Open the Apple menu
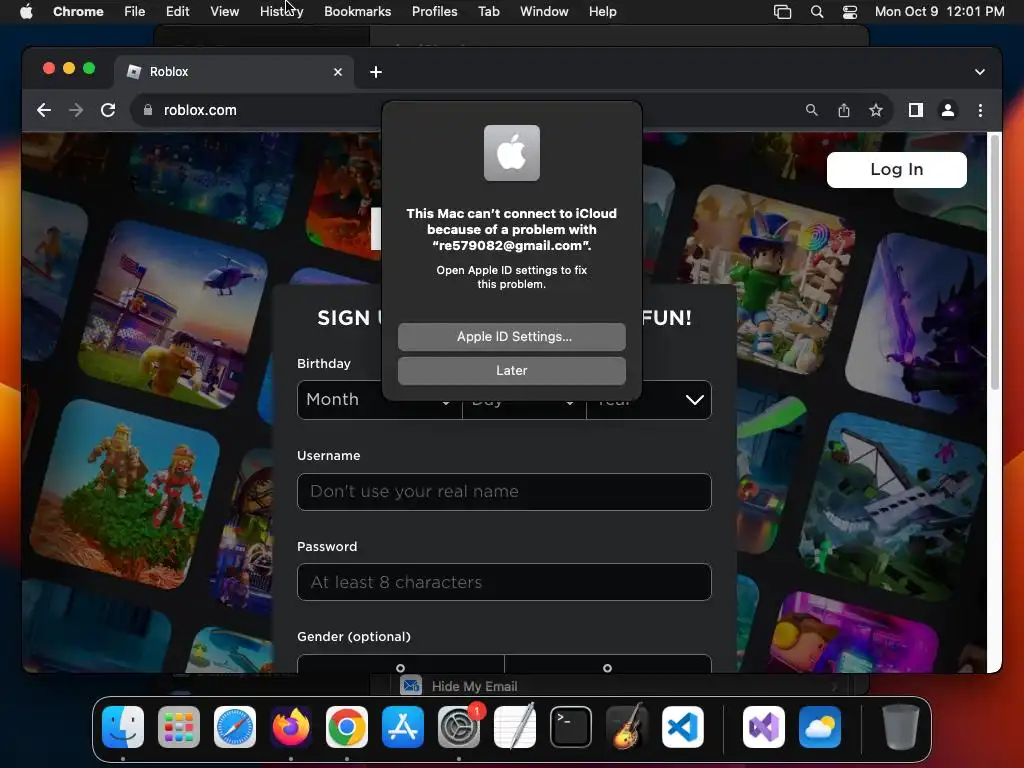The width and height of the screenshot is (1024, 768). click(26, 11)
